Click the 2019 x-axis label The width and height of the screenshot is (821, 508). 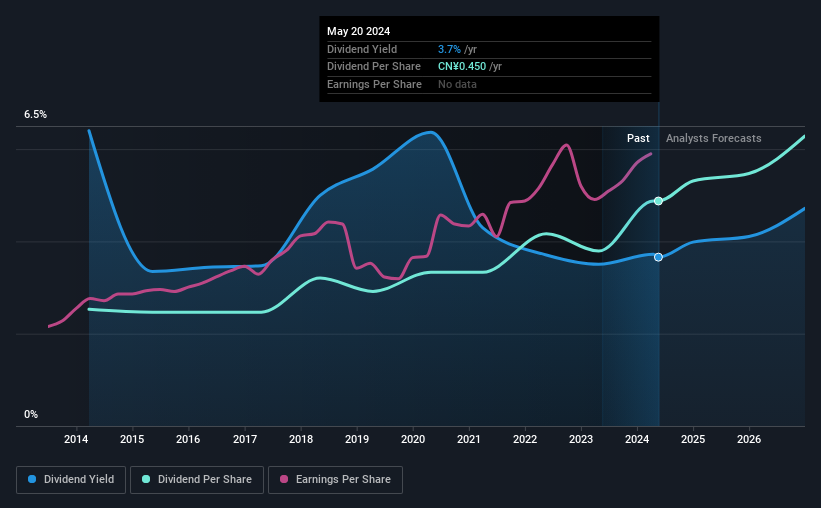click(x=357, y=439)
